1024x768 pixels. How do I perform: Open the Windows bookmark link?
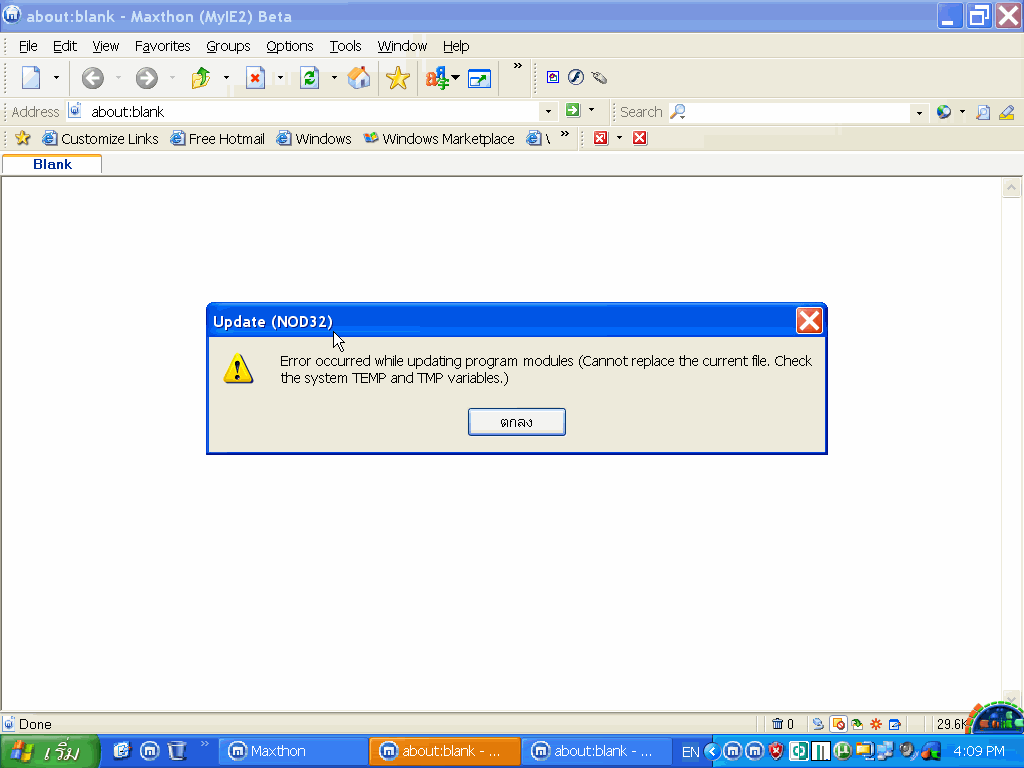[314, 138]
